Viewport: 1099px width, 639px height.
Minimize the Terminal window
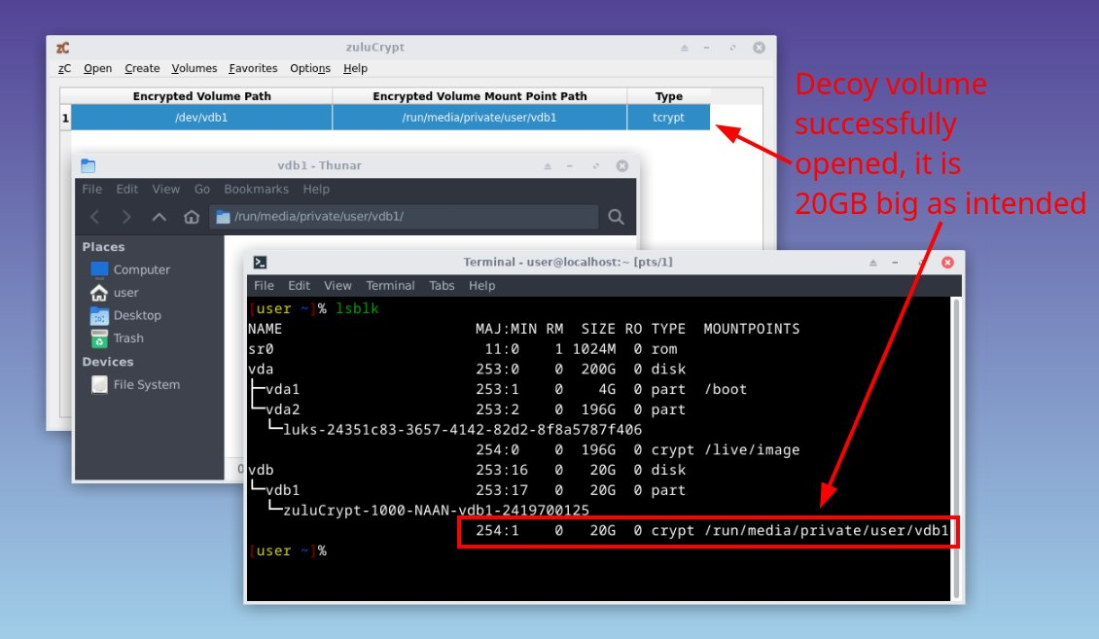895,262
